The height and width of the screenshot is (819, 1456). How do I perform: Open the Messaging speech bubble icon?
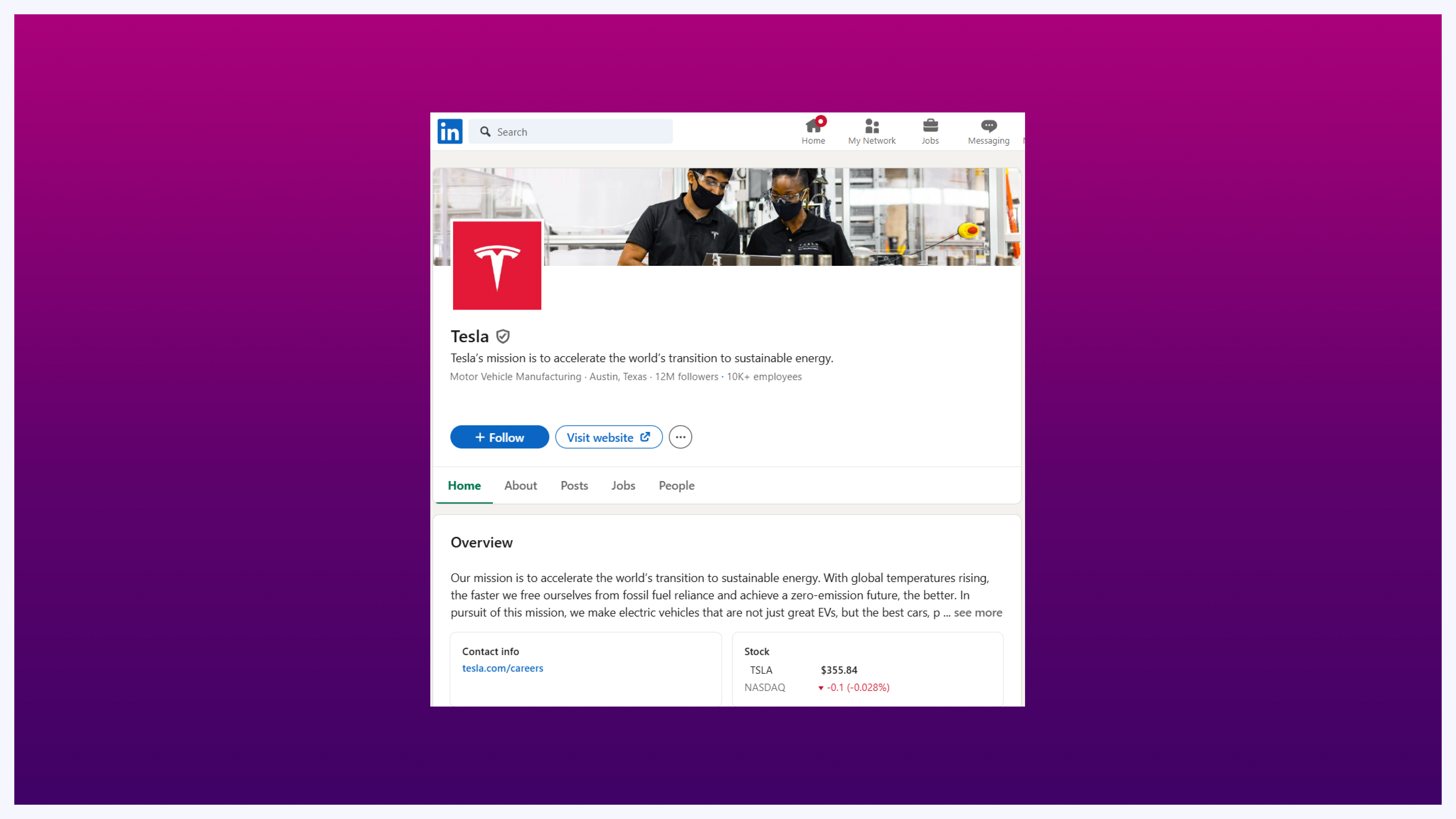(x=988, y=126)
